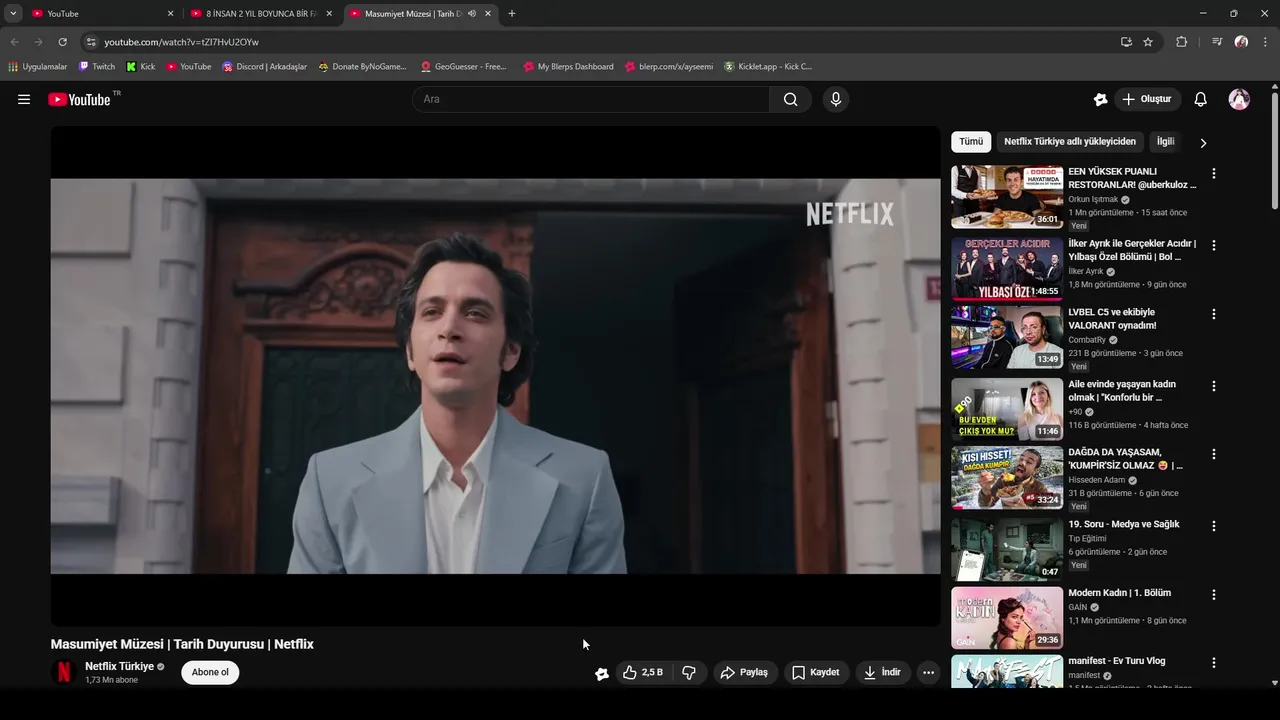Click the Oluştur create button
Viewport: 1280px width, 720px height.
(x=1147, y=99)
